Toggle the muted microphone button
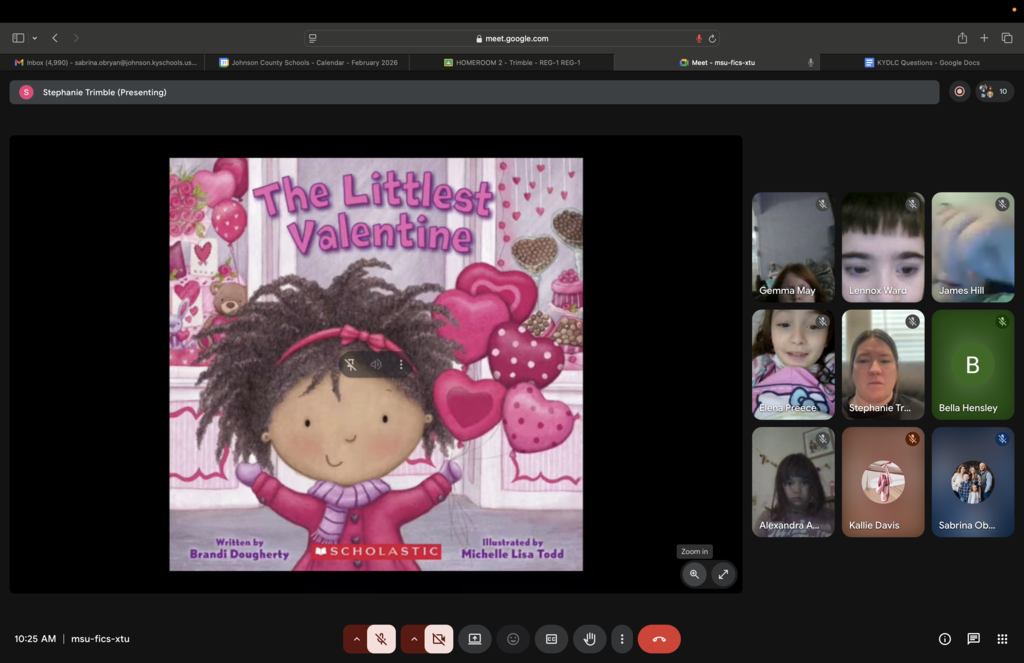 381,639
